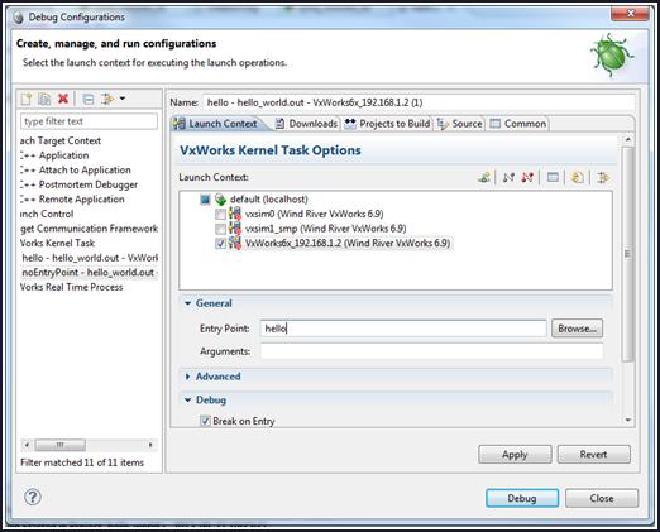Collapse the Debug section
The height and width of the screenshot is (532, 660).
[188, 400]
